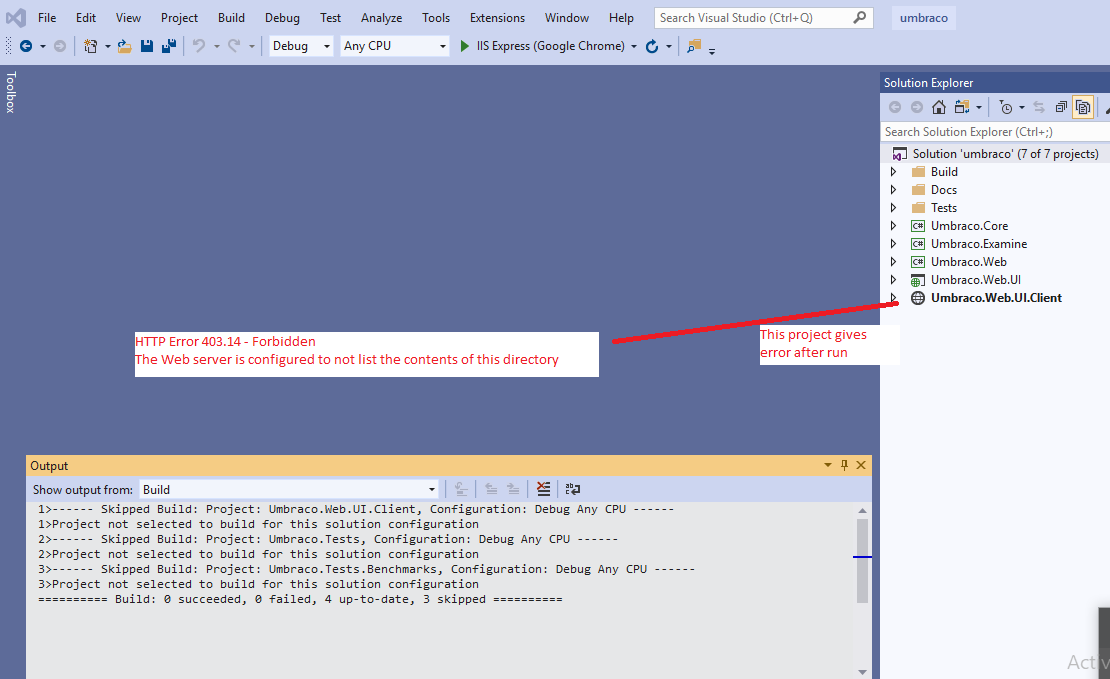Expand the Umbraco.Web project node
This screenshot has width=1110, height=679.
click(x=893, y=262)
